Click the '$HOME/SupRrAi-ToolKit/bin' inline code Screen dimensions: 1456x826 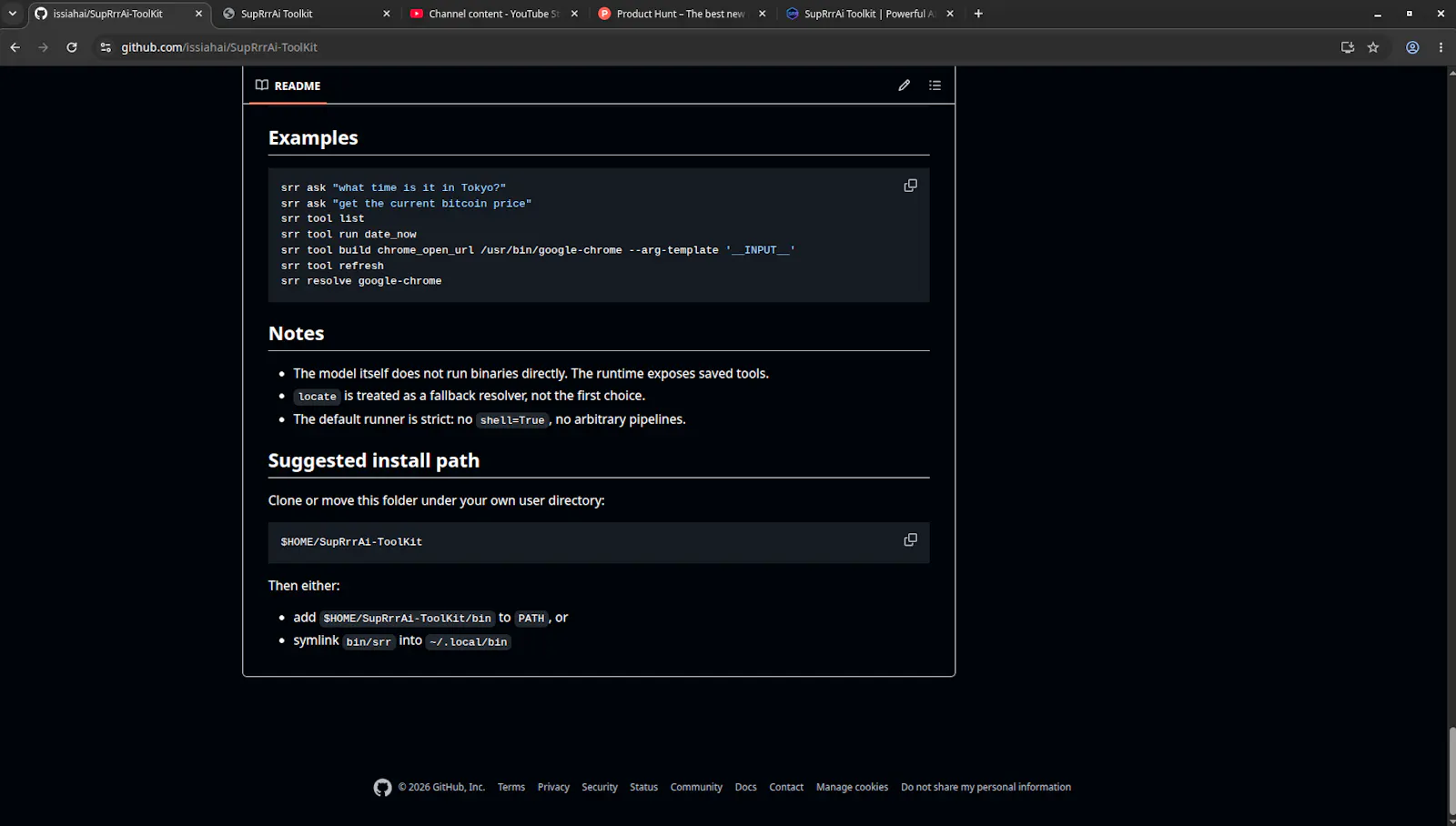[407, 619]
